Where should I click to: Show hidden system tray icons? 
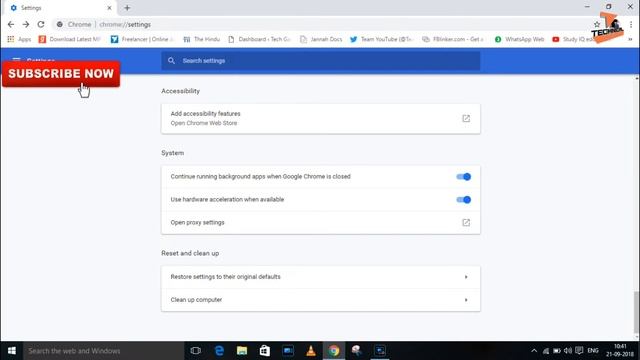coord(534,351)
